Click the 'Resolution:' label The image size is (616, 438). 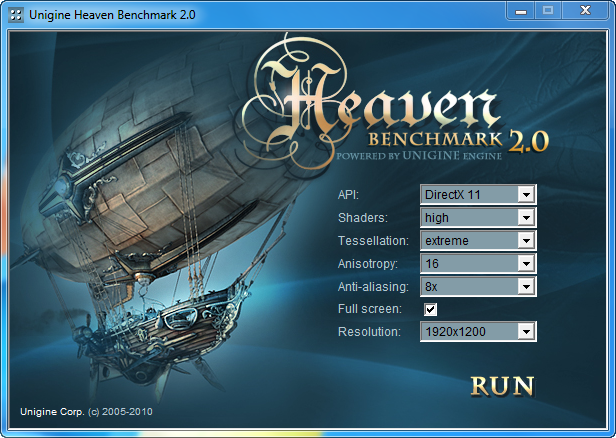(369, 332)
